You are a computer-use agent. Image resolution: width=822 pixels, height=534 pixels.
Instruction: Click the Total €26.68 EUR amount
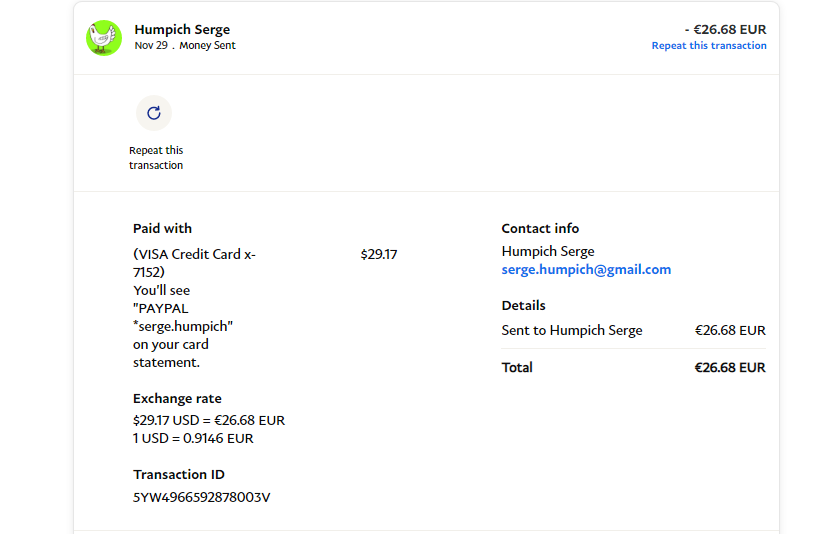[730, 368]
